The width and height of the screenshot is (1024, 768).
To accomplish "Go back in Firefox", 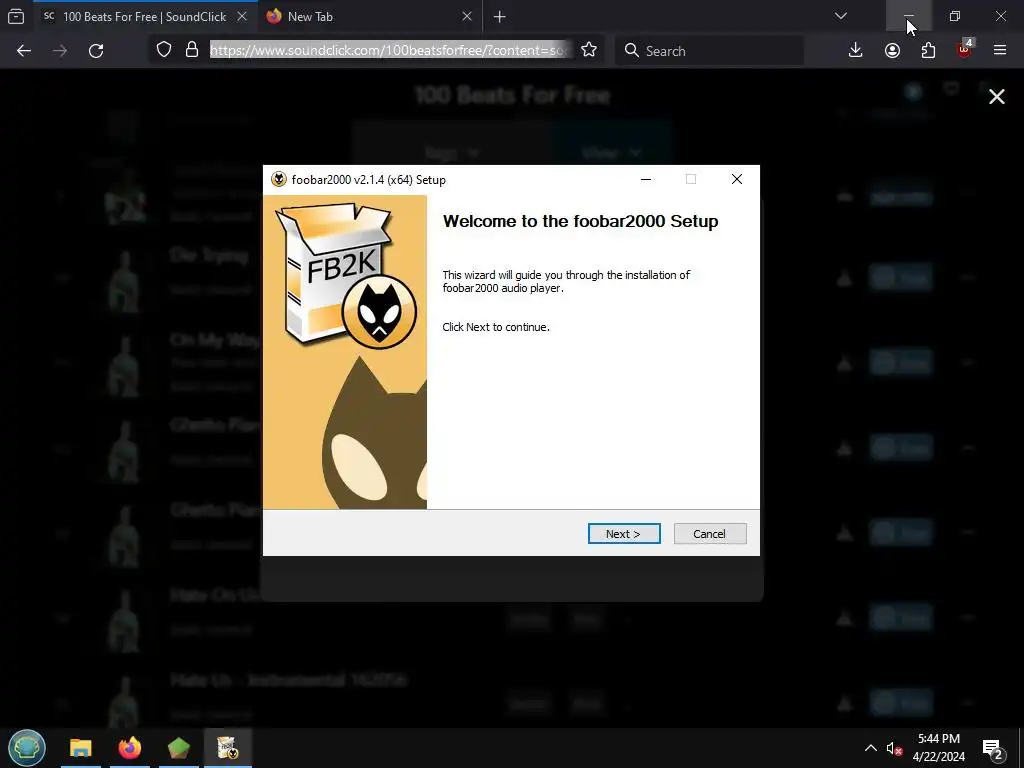I will pos(24,50).
